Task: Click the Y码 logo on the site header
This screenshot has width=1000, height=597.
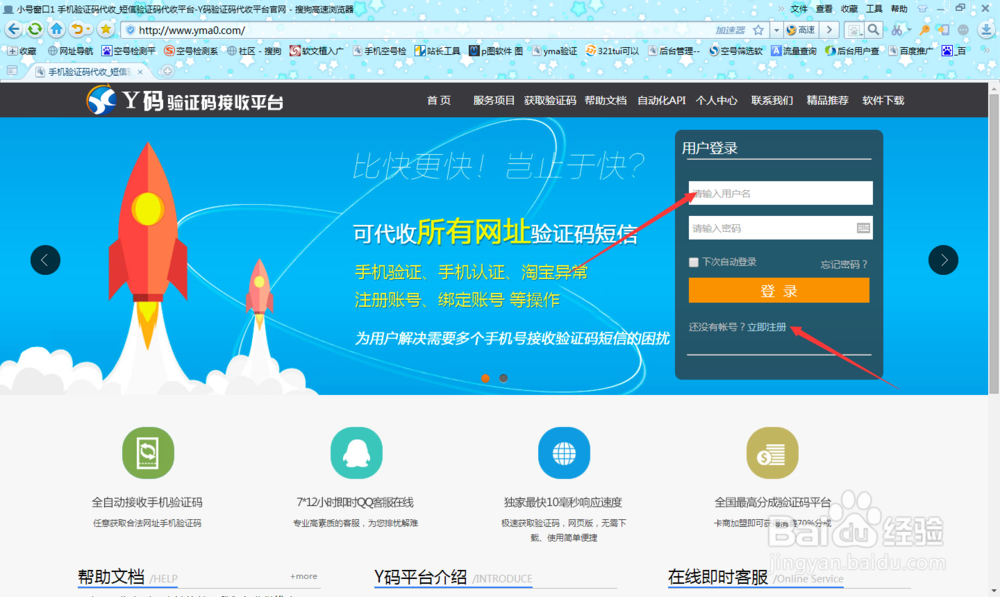Action: pyautogui.click(x=185, y=100)
